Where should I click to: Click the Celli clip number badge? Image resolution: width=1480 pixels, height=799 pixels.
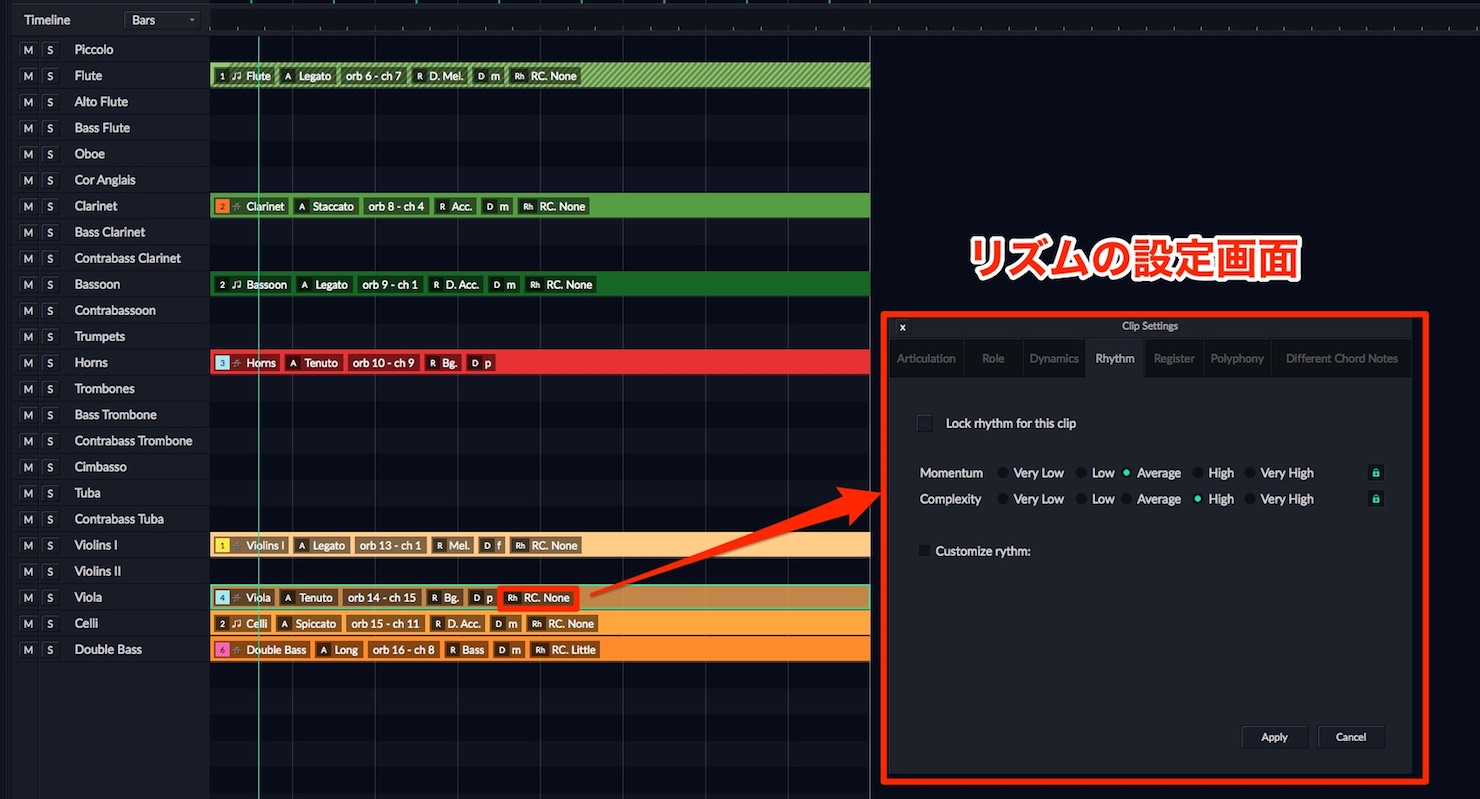coord(222,623)
